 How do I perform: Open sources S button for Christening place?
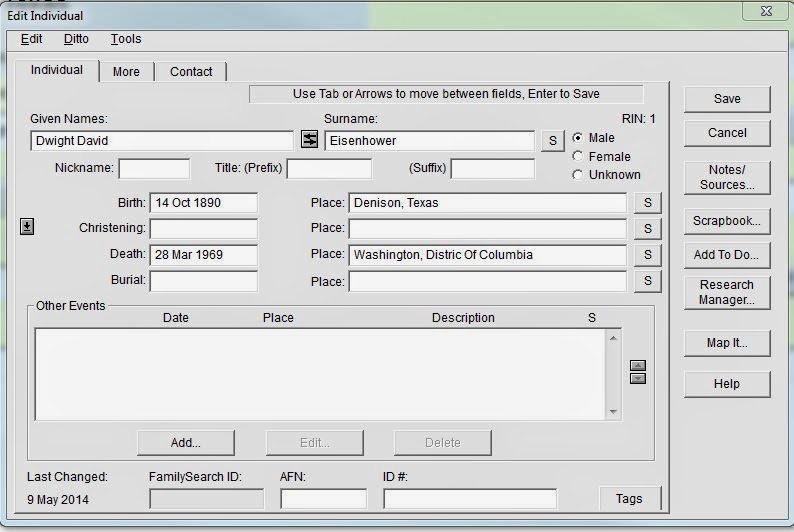point(648,228)
